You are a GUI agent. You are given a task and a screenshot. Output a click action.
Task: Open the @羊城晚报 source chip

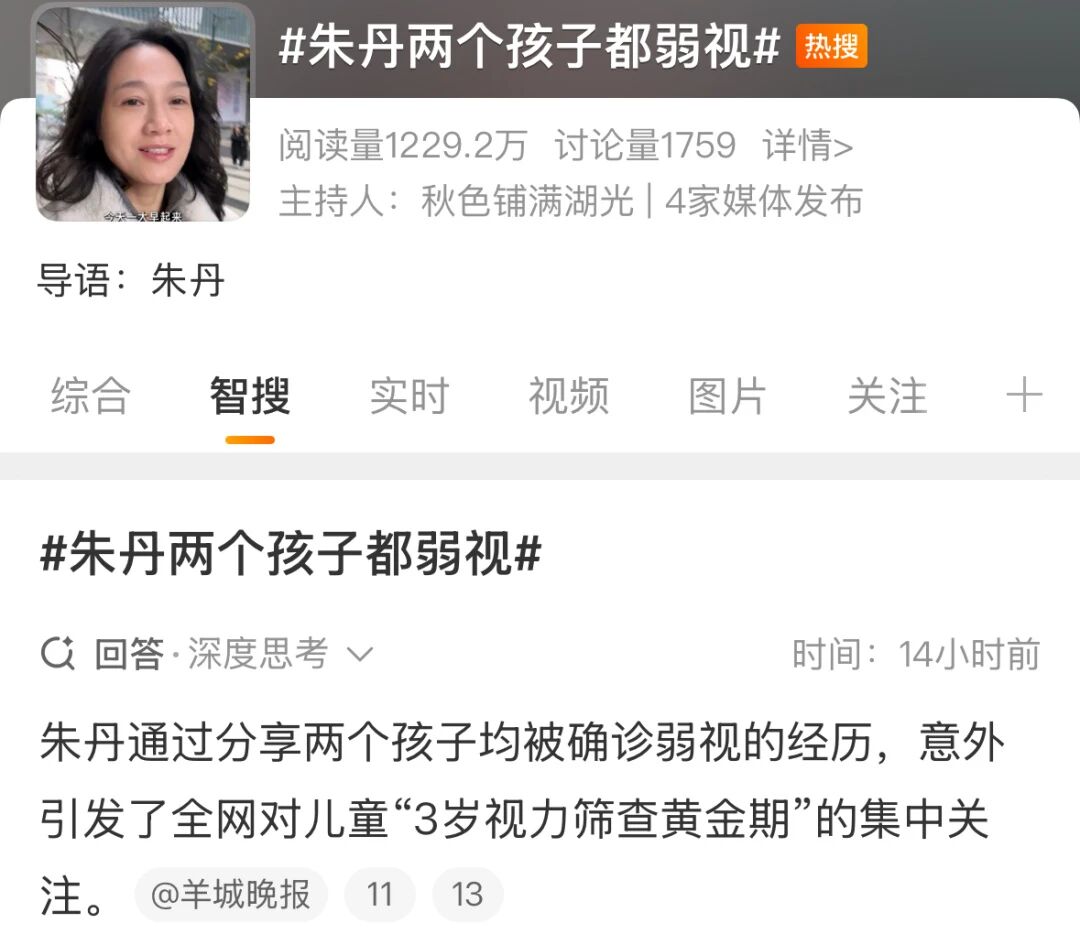[x=231, y=895]
